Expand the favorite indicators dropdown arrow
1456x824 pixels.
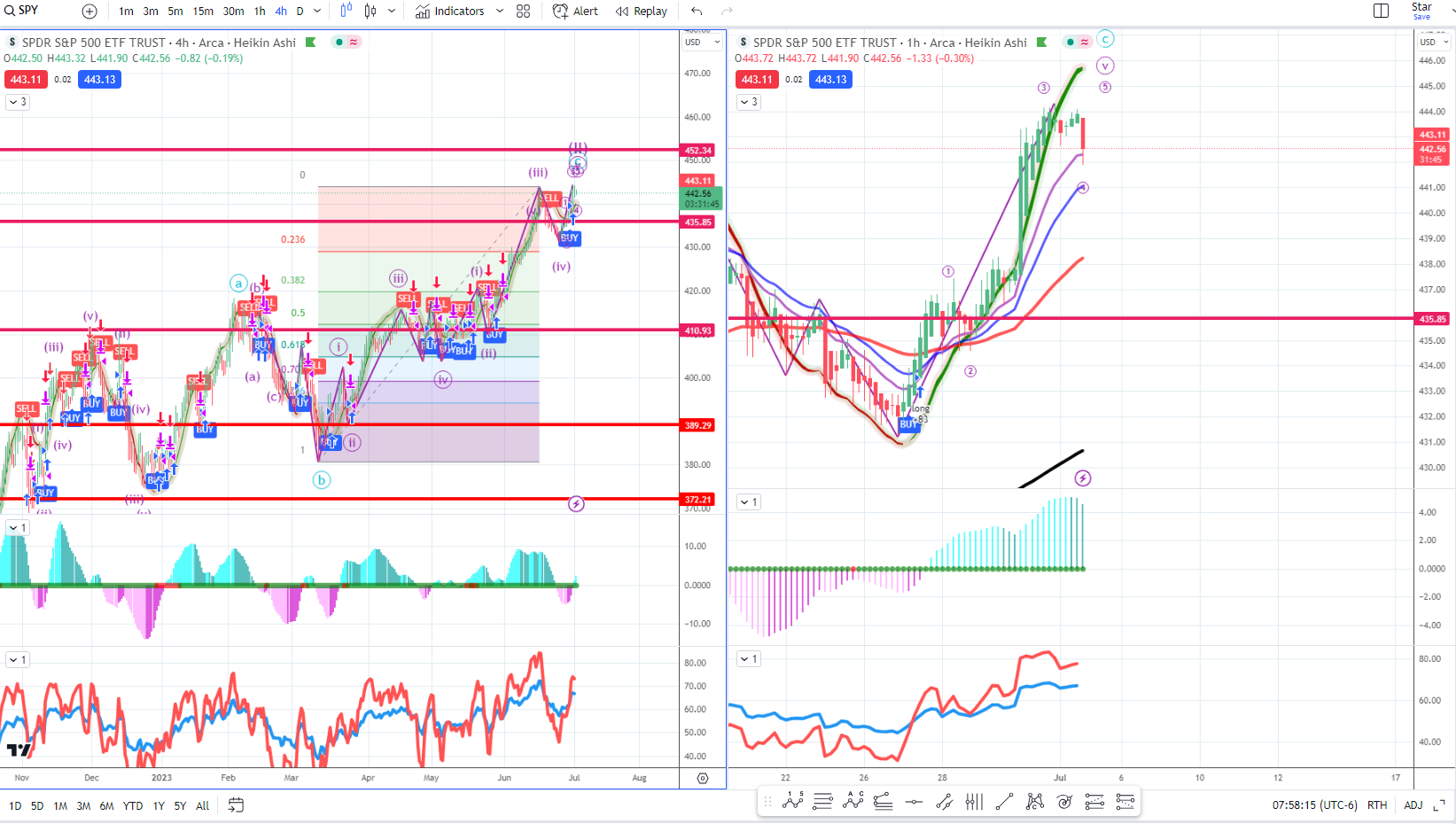tap(500, 12)
